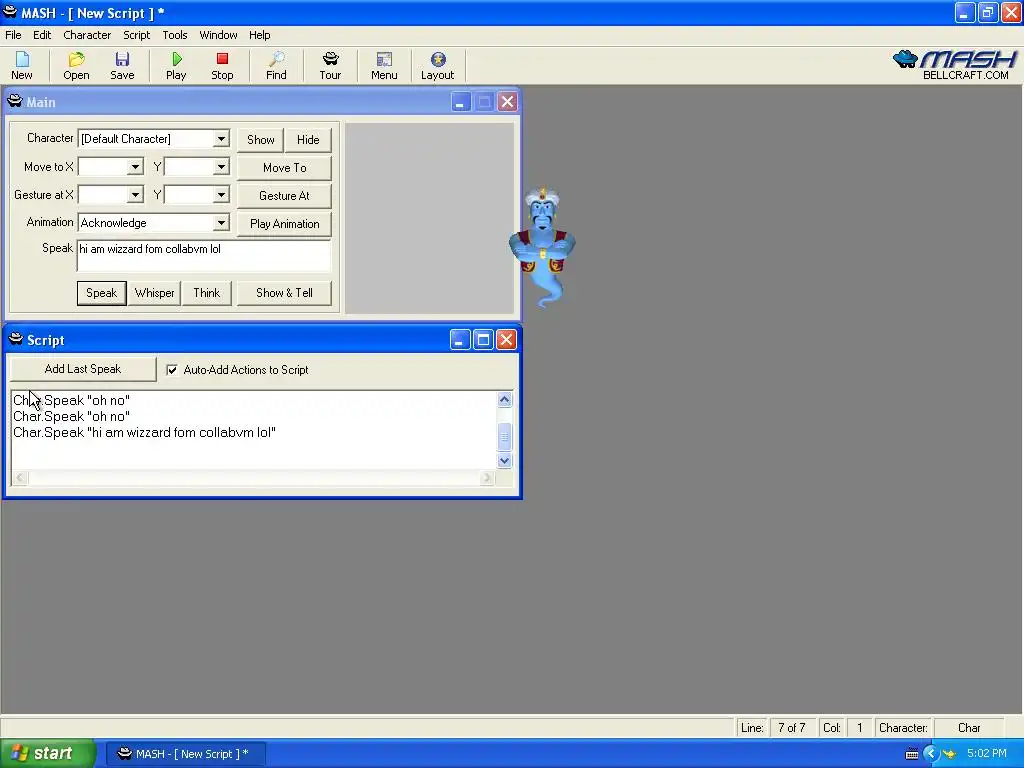1024x768 pixels.
Task: Save the script using the Save icon
Action: 122,65
